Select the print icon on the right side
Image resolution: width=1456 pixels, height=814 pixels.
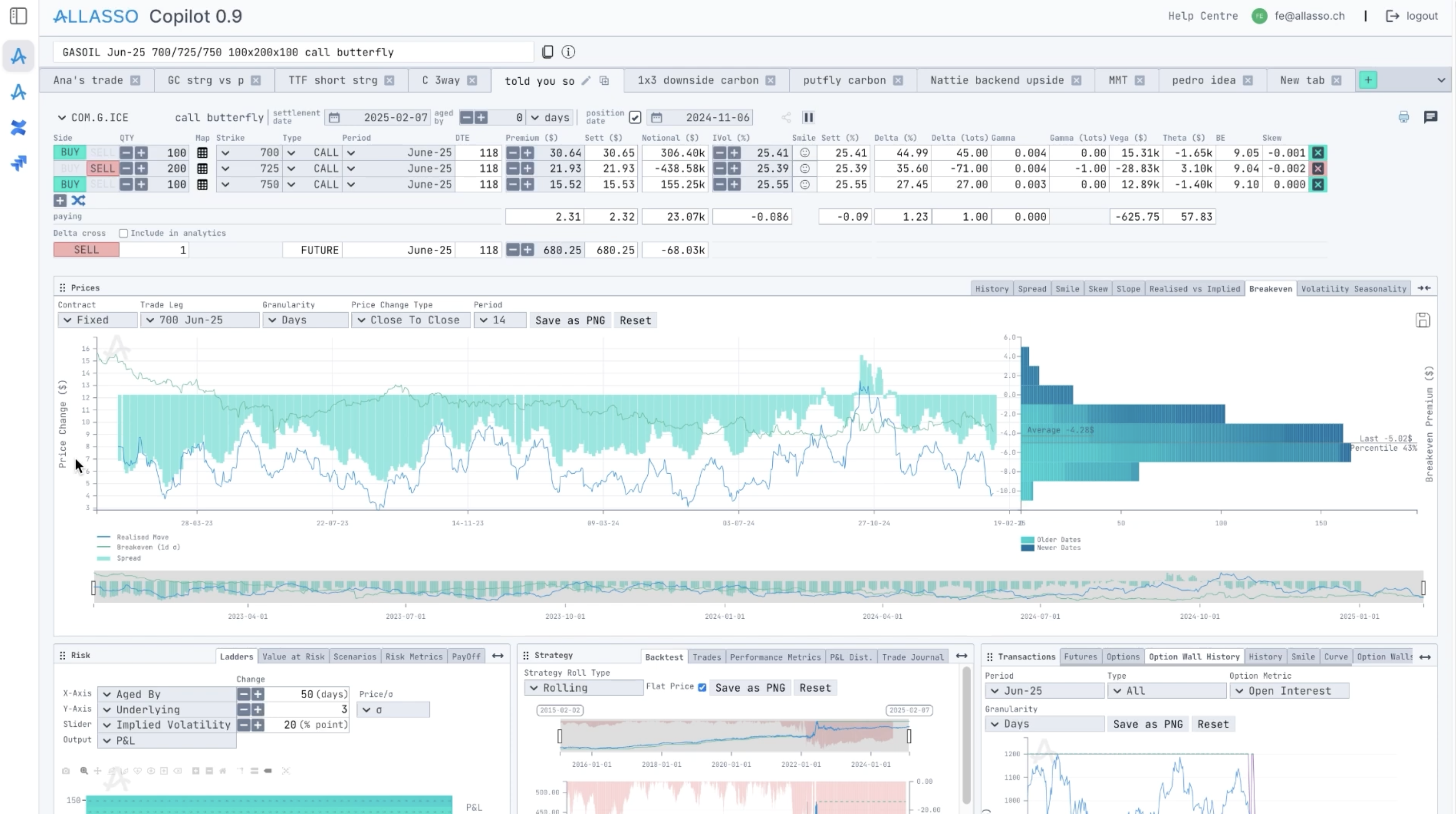(1404, 117)
